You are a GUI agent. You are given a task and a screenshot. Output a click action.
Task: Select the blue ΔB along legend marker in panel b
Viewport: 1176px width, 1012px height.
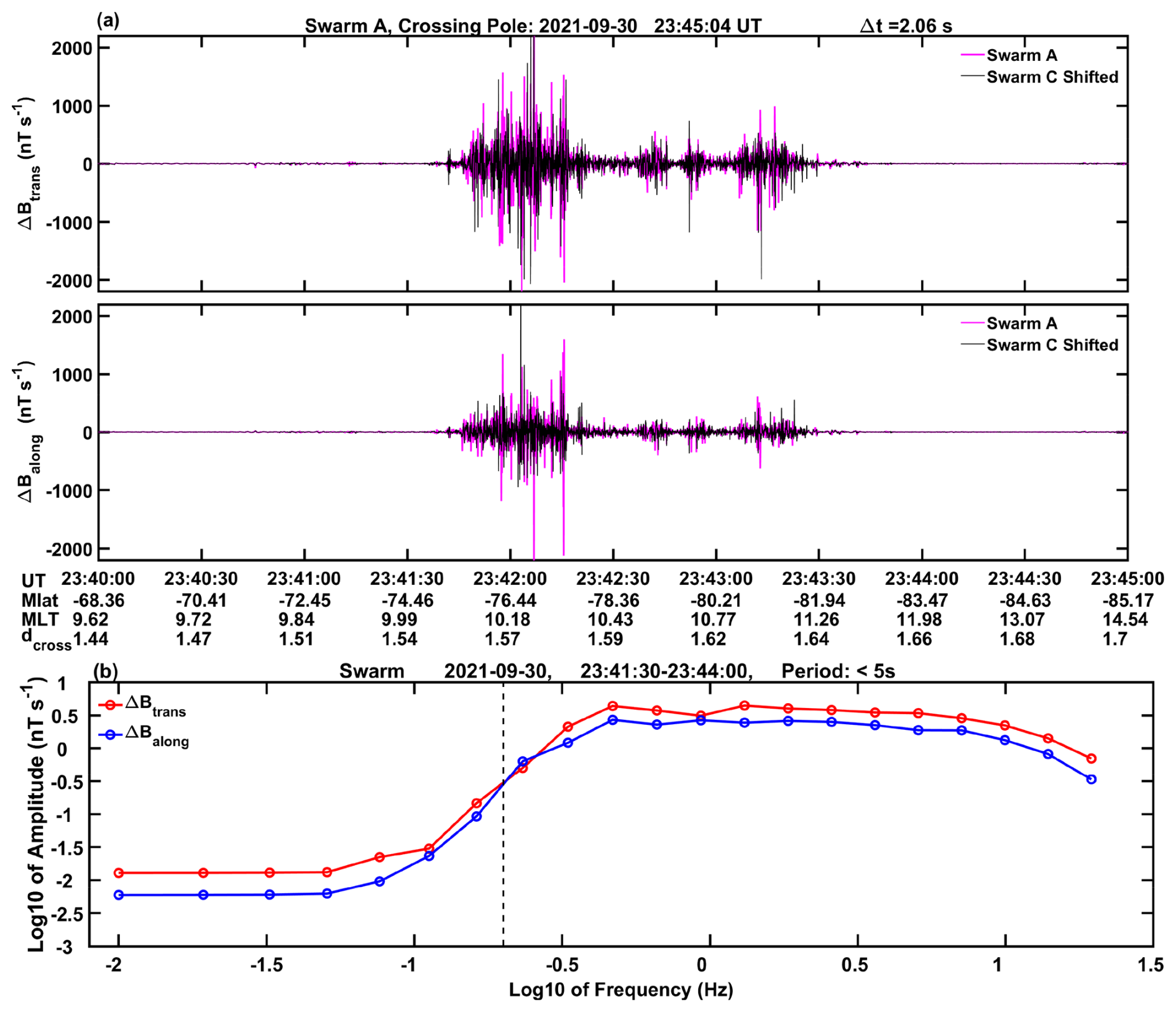[111, 734]
